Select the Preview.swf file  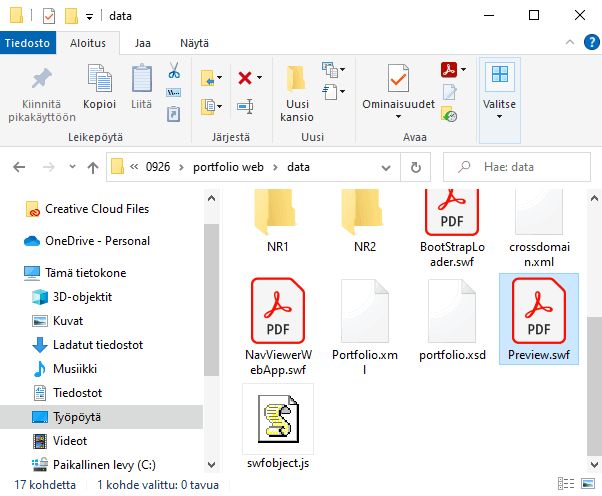539,319
